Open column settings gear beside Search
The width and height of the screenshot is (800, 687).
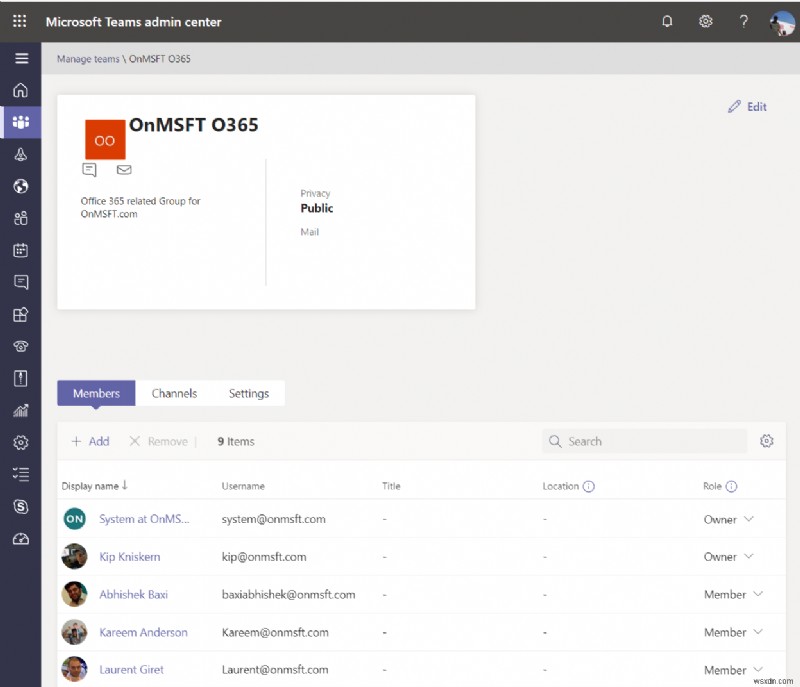(x=767, y=441)
